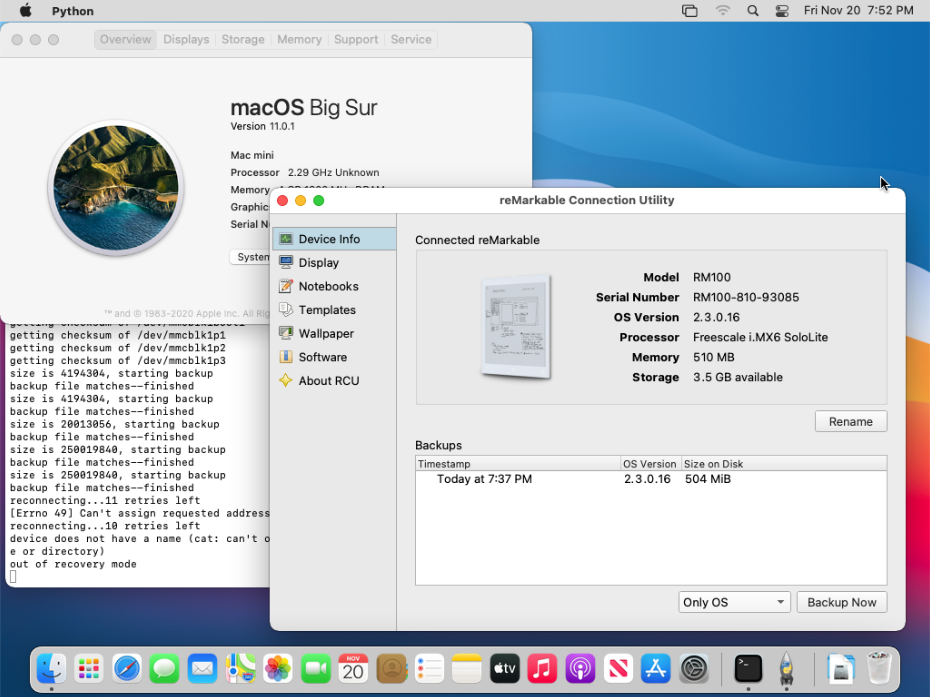Open Photos in the Dock
Viewport: 930px width, 697px height.
point(278,669)
